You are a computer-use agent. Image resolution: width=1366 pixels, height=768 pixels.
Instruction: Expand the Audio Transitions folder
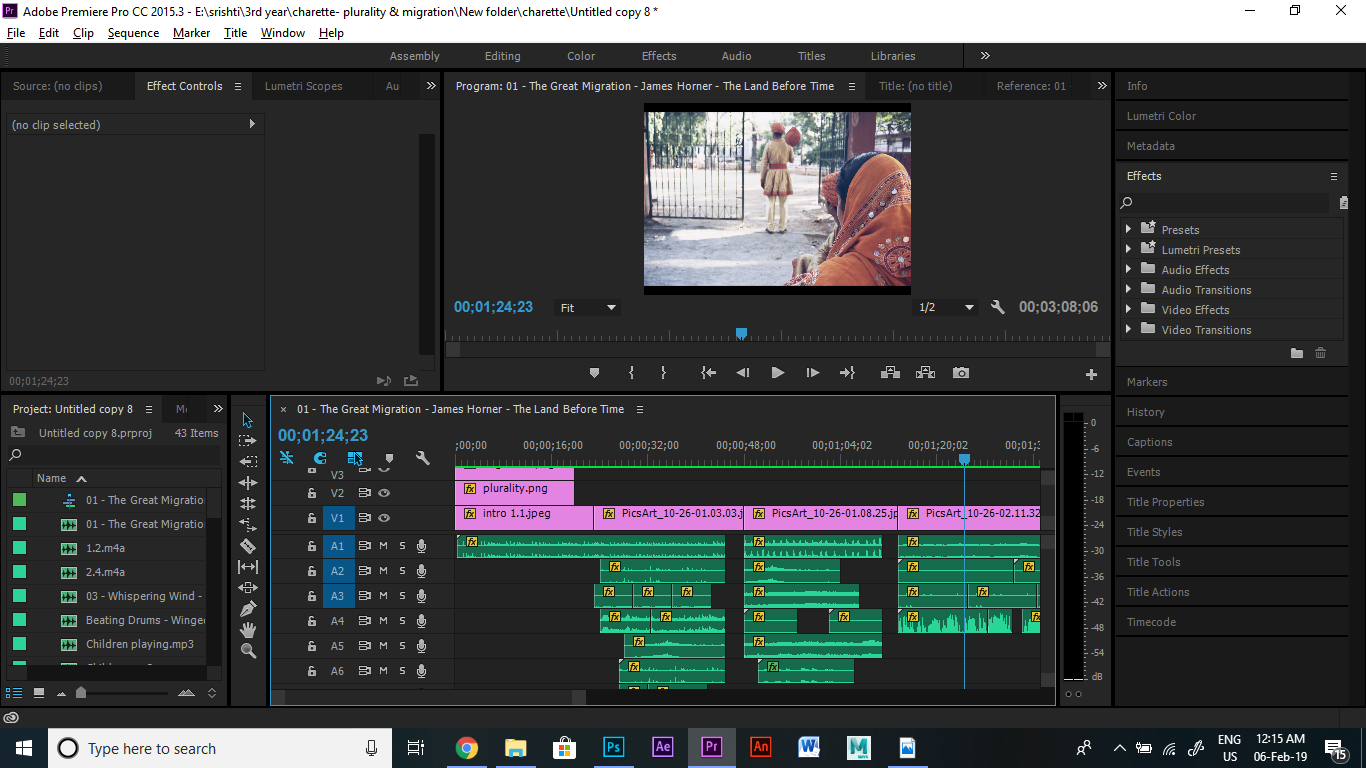pos(1129,288)
